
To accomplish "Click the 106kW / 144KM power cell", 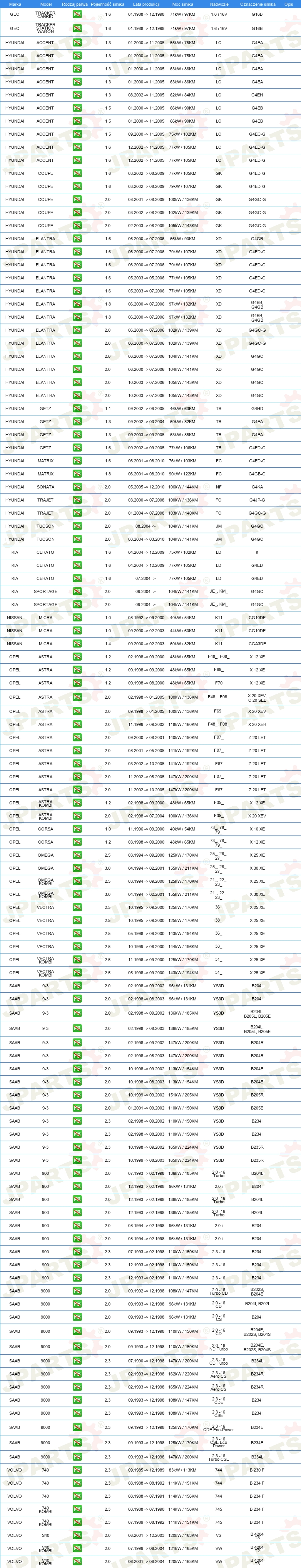I will (183, 487).
